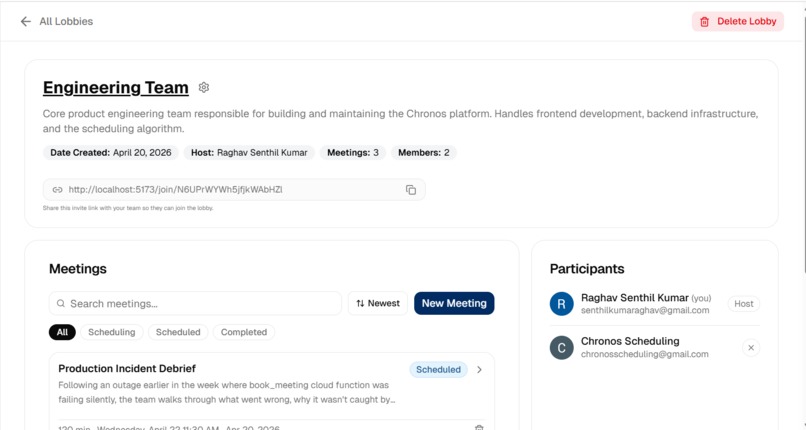The width and height of the screenshot is (806, 430).
Task: Go back to All Lobbies
Action: [x=66, y=22]
